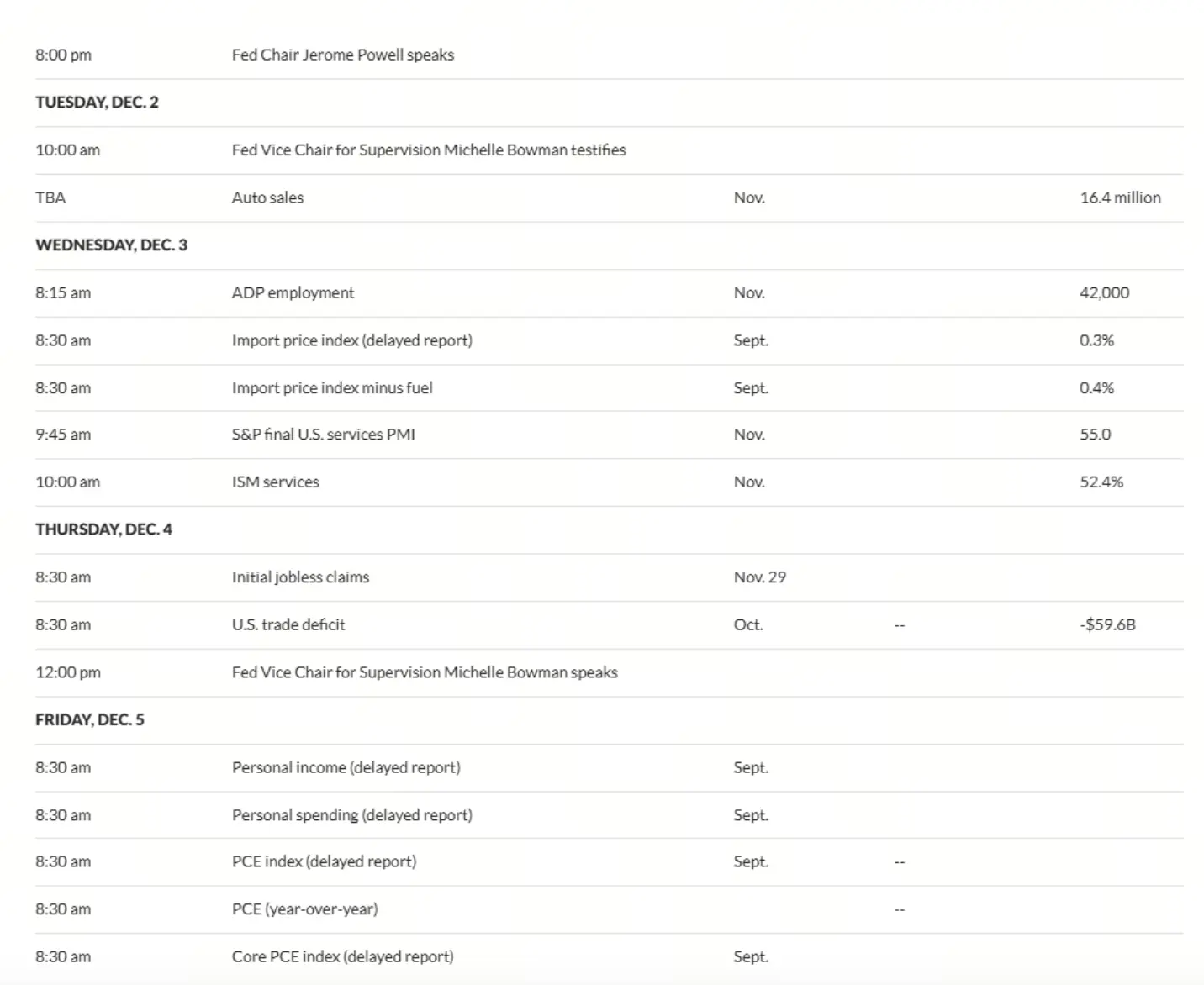The height and width of the screenshot is (985, 1204).
Task: Select the Friday, Dec. 5 date header
Action: coord(89,719)
